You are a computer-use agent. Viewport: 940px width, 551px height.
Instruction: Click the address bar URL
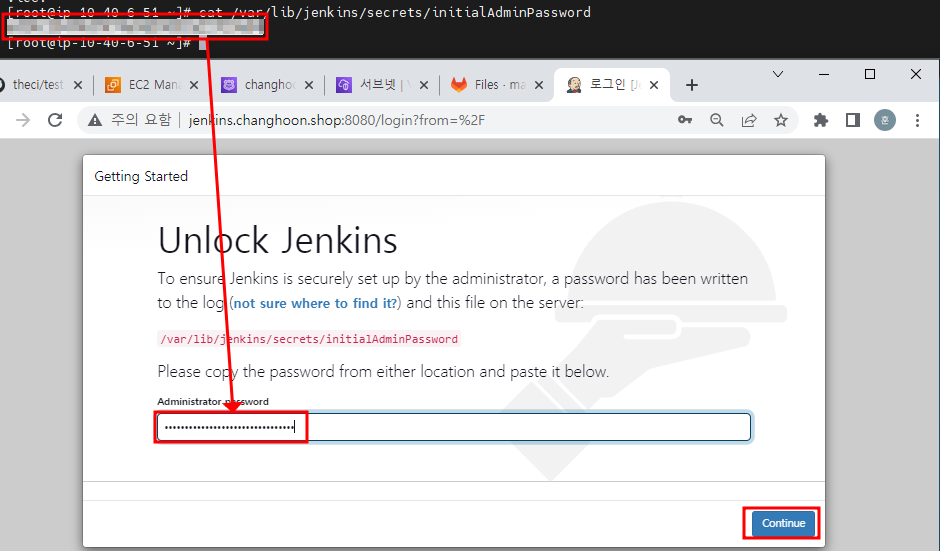pos(337,121)
